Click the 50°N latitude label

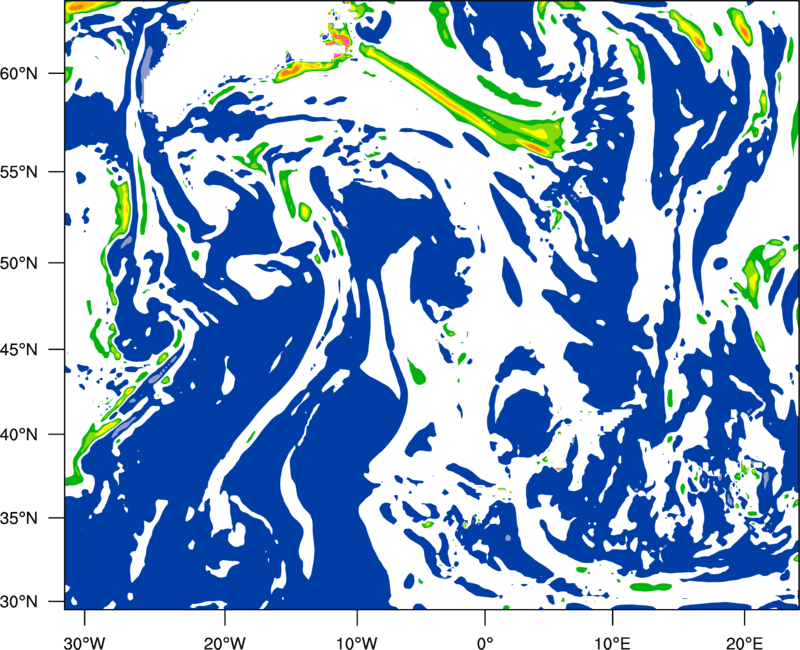[x=19, y=263]
